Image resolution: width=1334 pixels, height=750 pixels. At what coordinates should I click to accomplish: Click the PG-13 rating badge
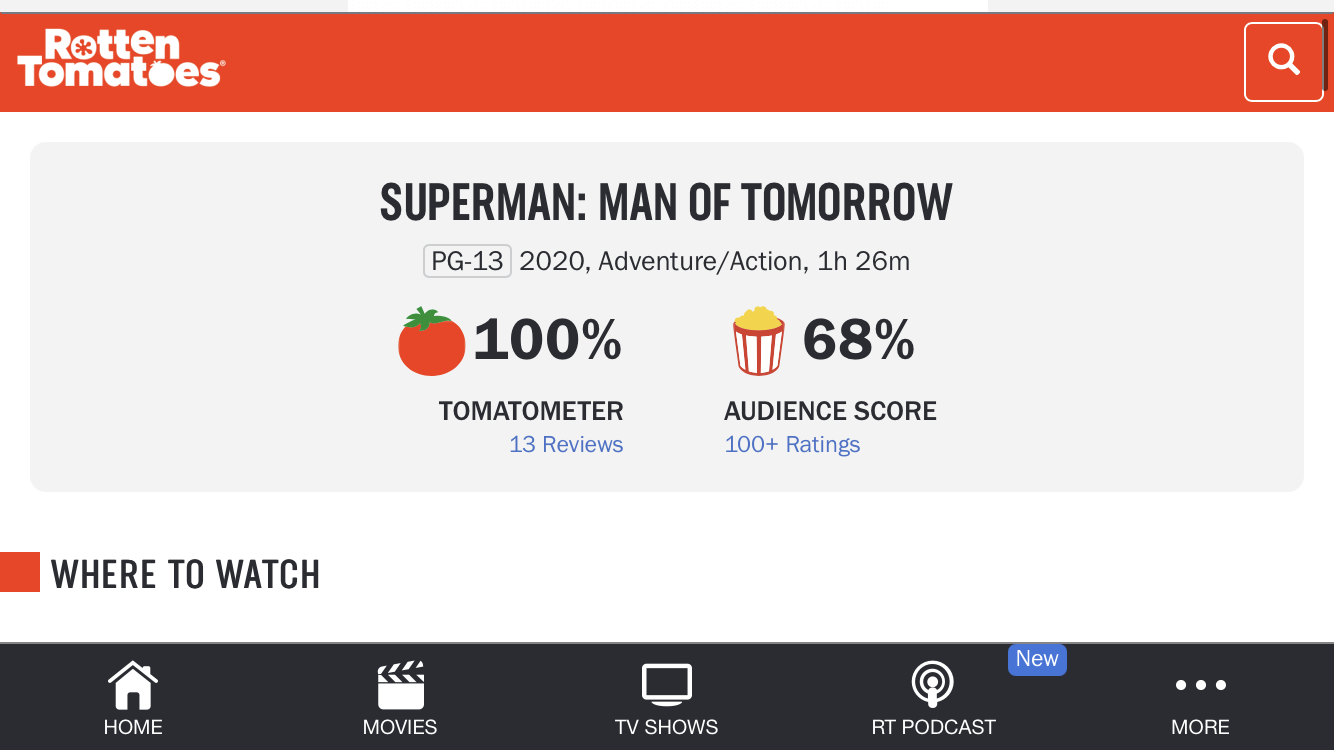[x=467, y=262]
